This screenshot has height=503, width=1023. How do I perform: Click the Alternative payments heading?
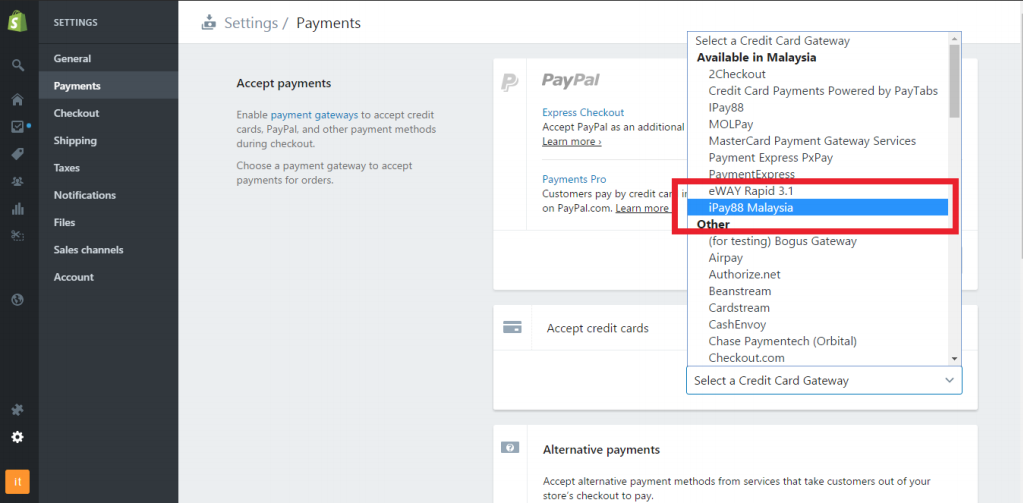pos(601,450)
